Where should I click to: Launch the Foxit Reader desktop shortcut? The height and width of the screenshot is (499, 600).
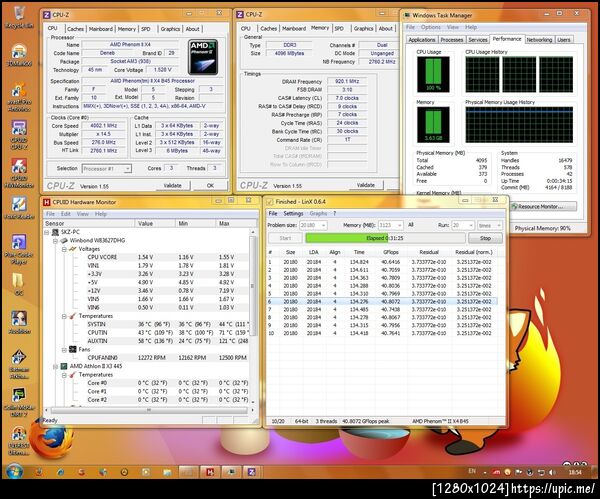19,208
